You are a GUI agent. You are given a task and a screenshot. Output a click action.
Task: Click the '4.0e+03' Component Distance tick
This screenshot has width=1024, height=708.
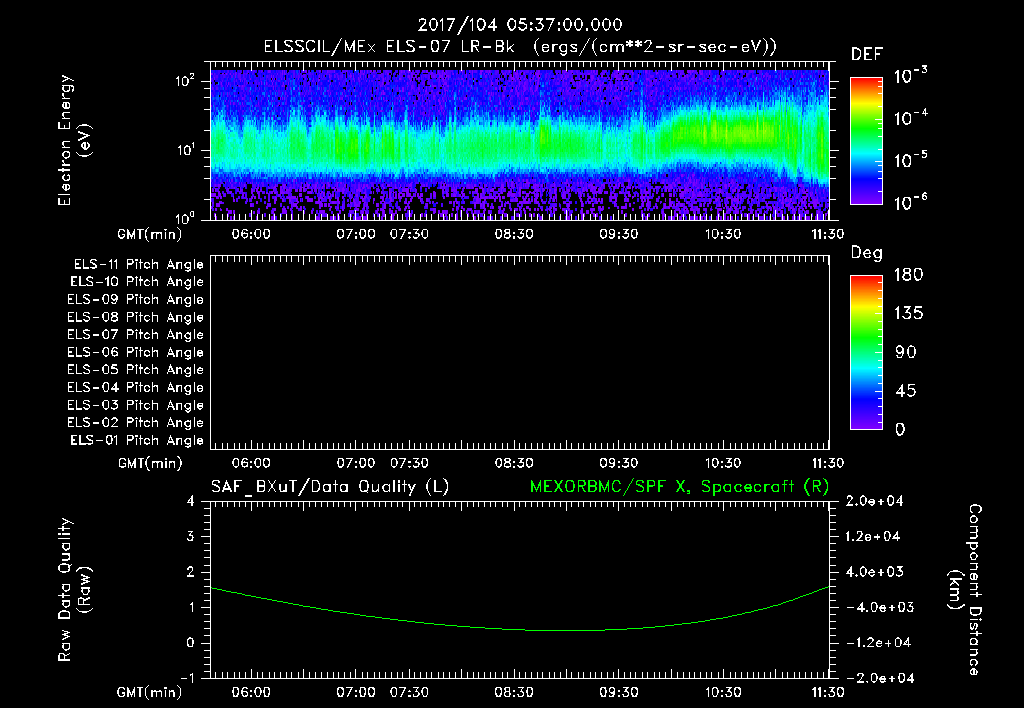coord(874,571)
